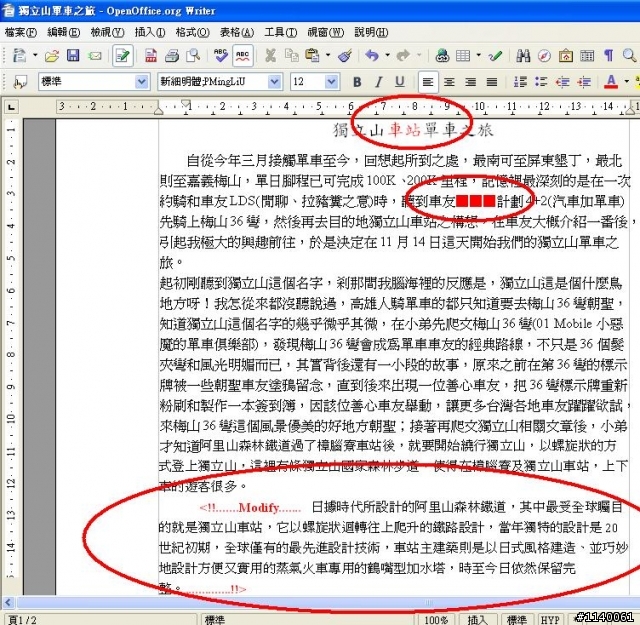Open the 格式(O) menu
Screen dimensions: 640x625
coord(193,32)
